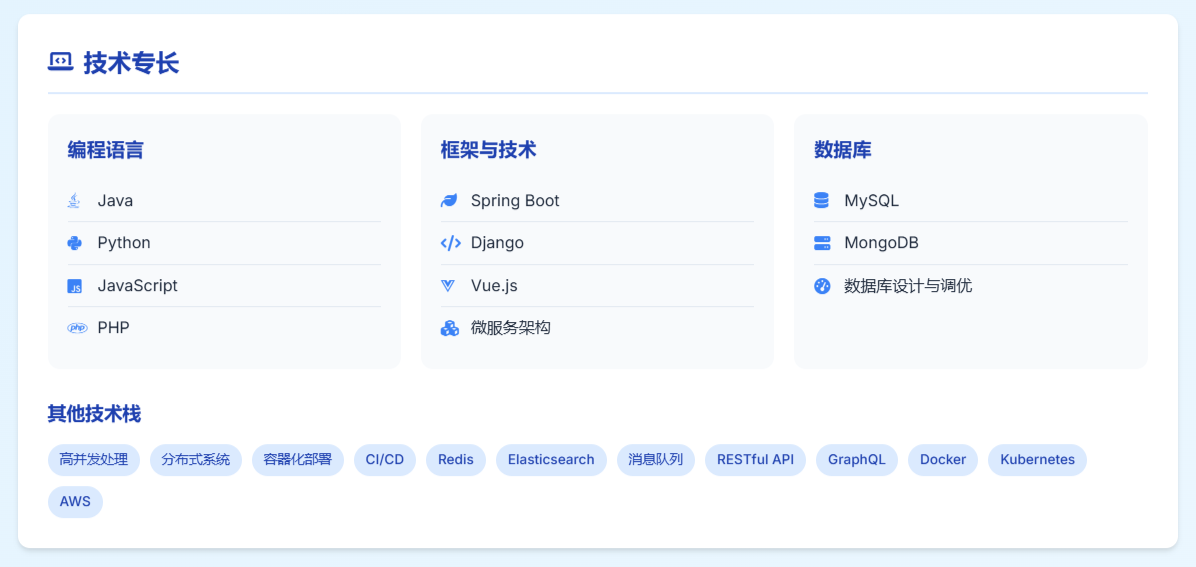Click the Spring Boot leaf icon

pyautogui.click(x=449, y=201)
